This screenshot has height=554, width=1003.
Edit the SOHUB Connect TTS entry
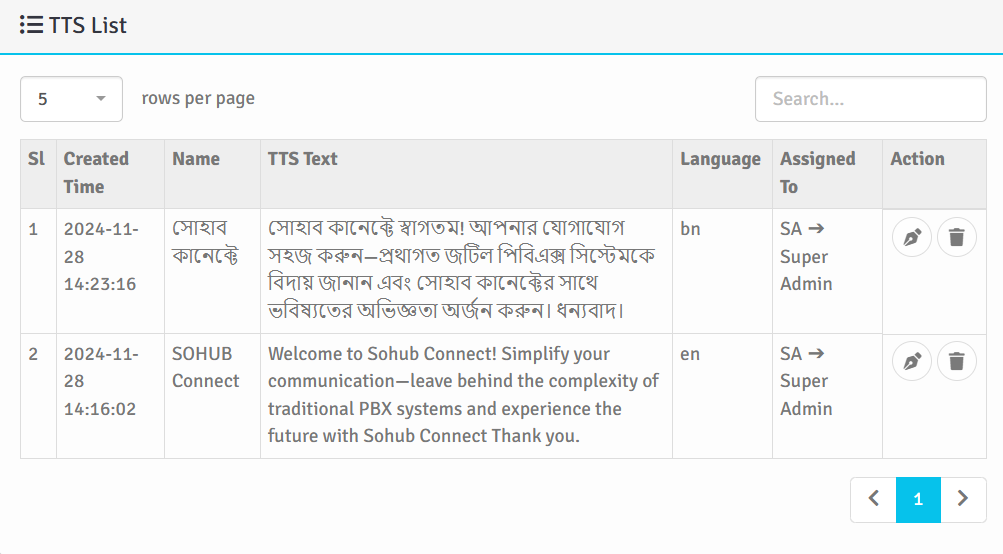911,362
